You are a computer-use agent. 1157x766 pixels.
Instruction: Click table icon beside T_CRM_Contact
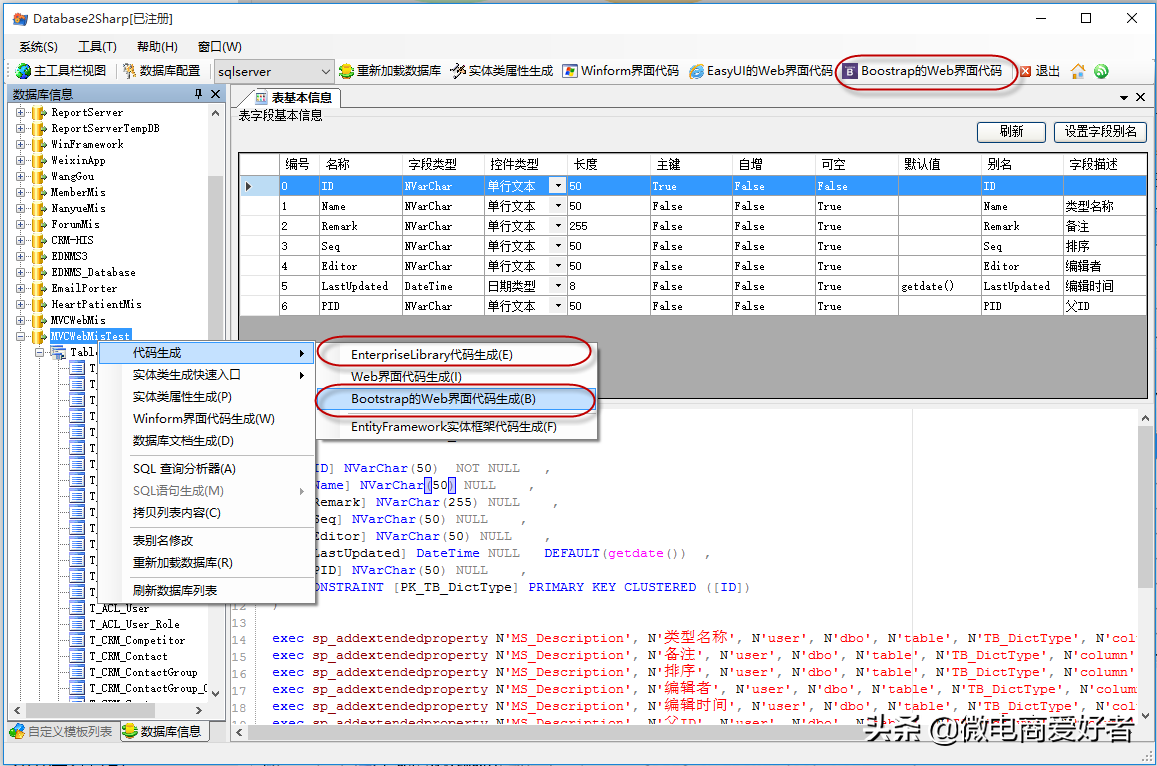[x=77, y=656]
